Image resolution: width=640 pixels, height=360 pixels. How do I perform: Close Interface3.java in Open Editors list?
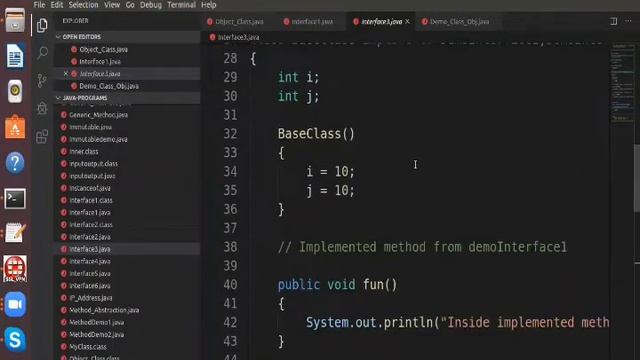point(66,73)
